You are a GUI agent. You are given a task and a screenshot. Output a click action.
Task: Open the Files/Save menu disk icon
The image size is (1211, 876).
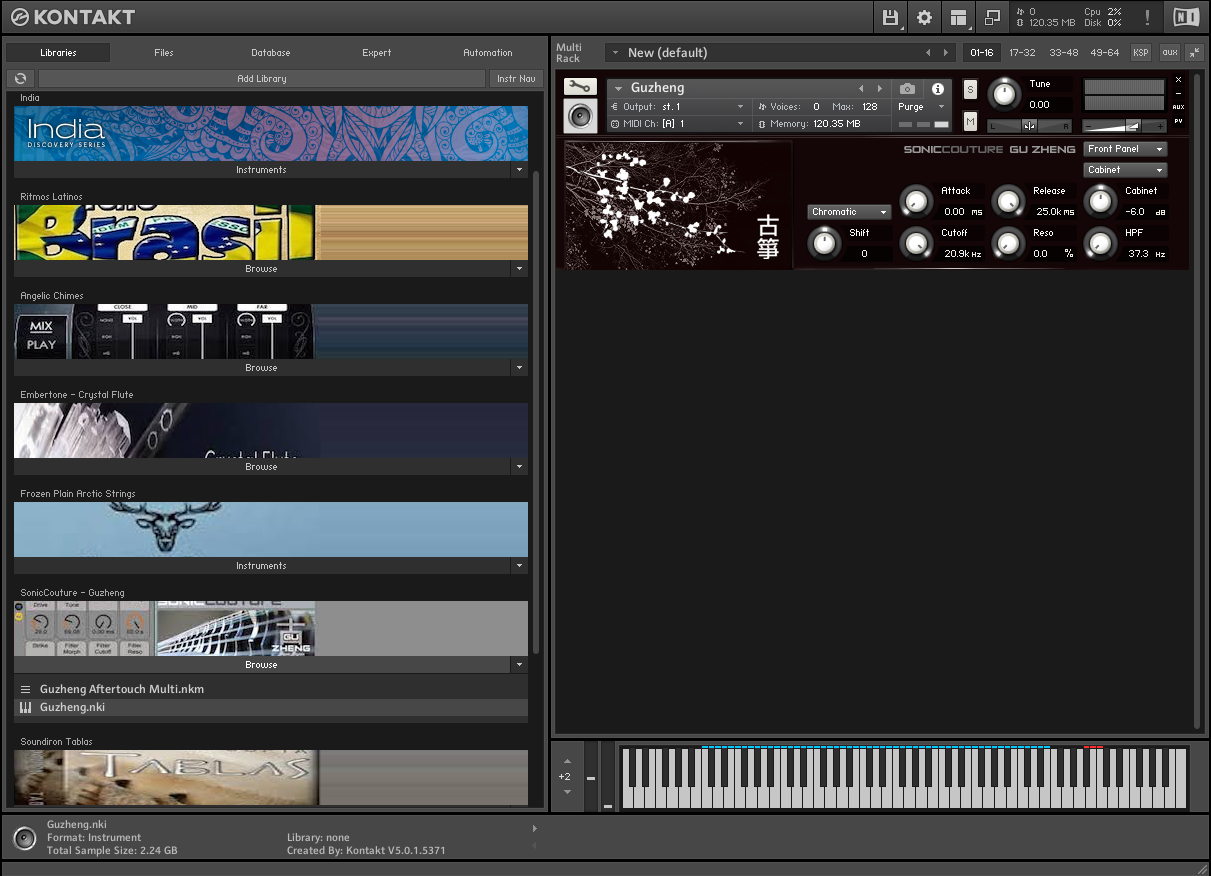pos(889,17)
